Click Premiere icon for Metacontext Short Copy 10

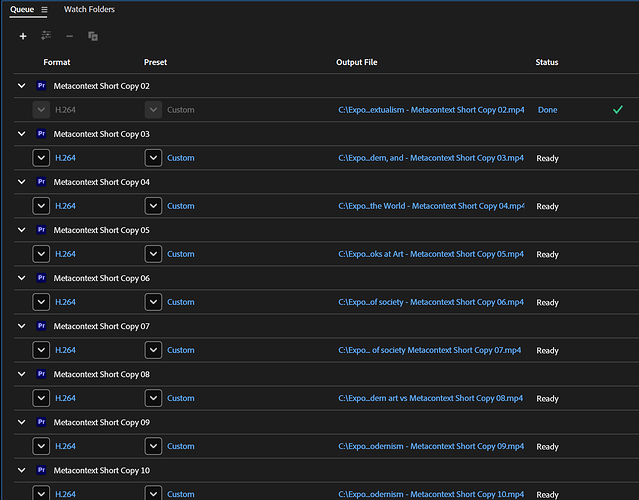coord(41,470)
